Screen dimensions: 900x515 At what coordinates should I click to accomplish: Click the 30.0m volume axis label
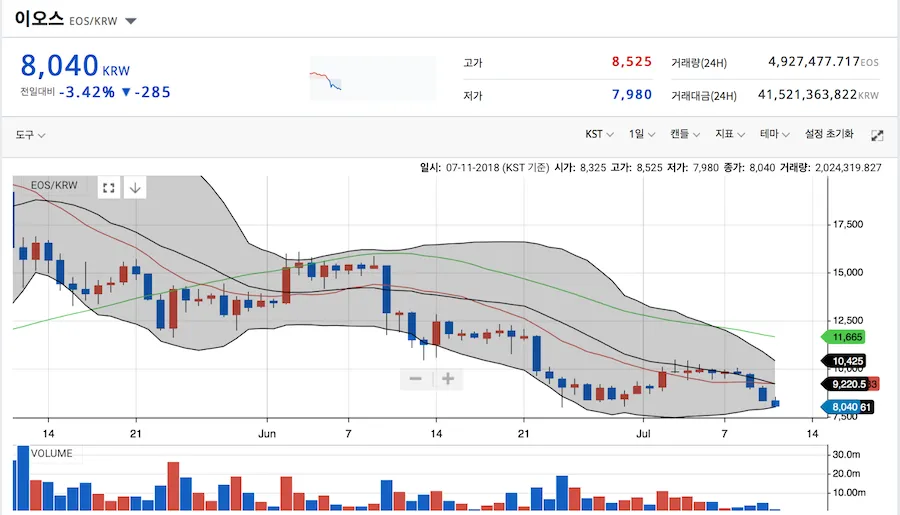coord(846,455)
